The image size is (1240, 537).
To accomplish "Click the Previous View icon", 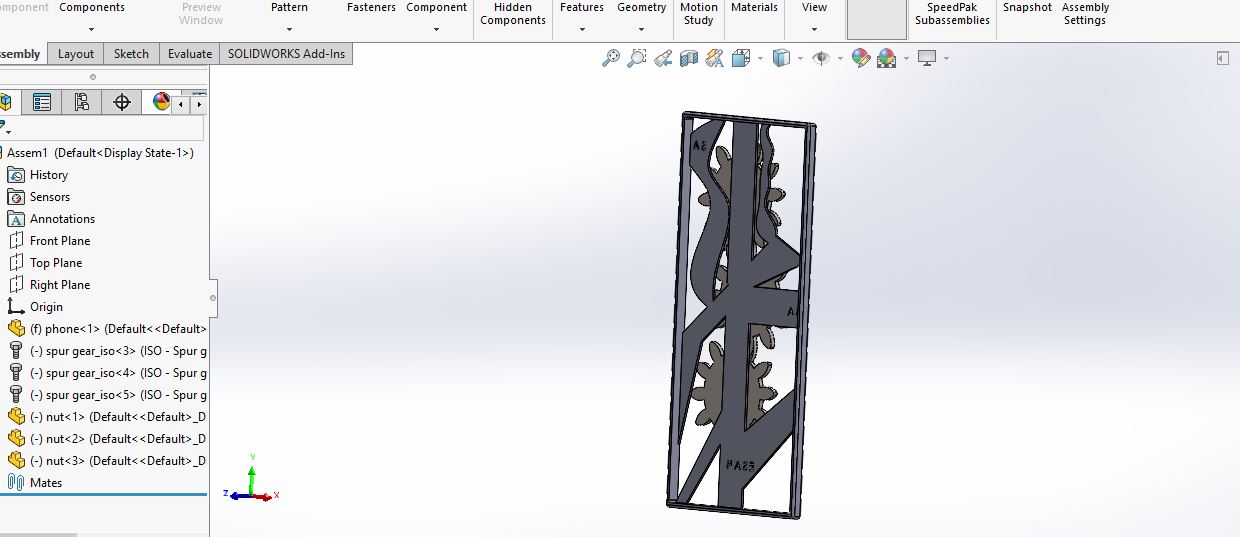I will pos(662,59).
